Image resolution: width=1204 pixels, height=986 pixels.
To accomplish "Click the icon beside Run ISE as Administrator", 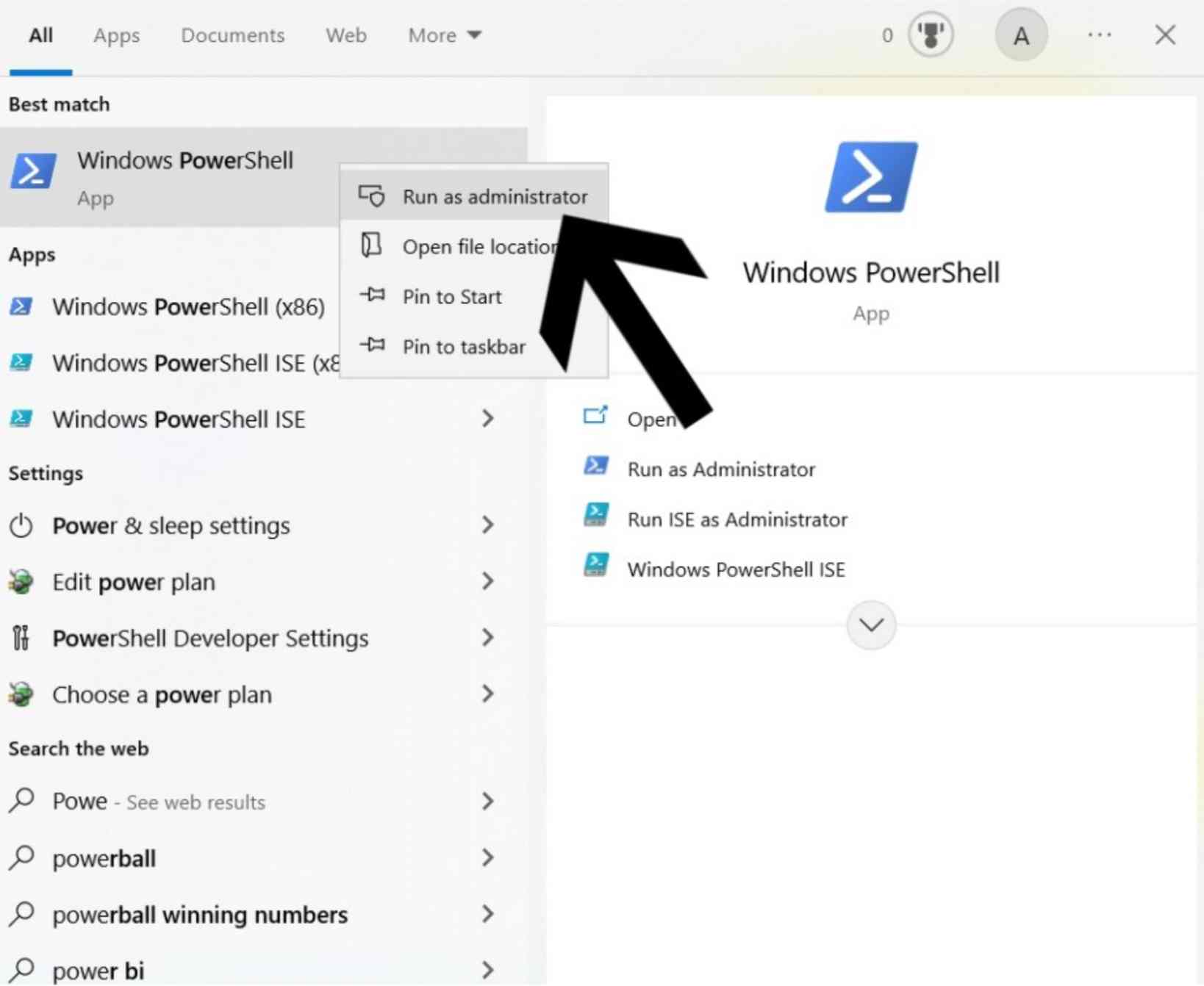I will tap(595, 515).
